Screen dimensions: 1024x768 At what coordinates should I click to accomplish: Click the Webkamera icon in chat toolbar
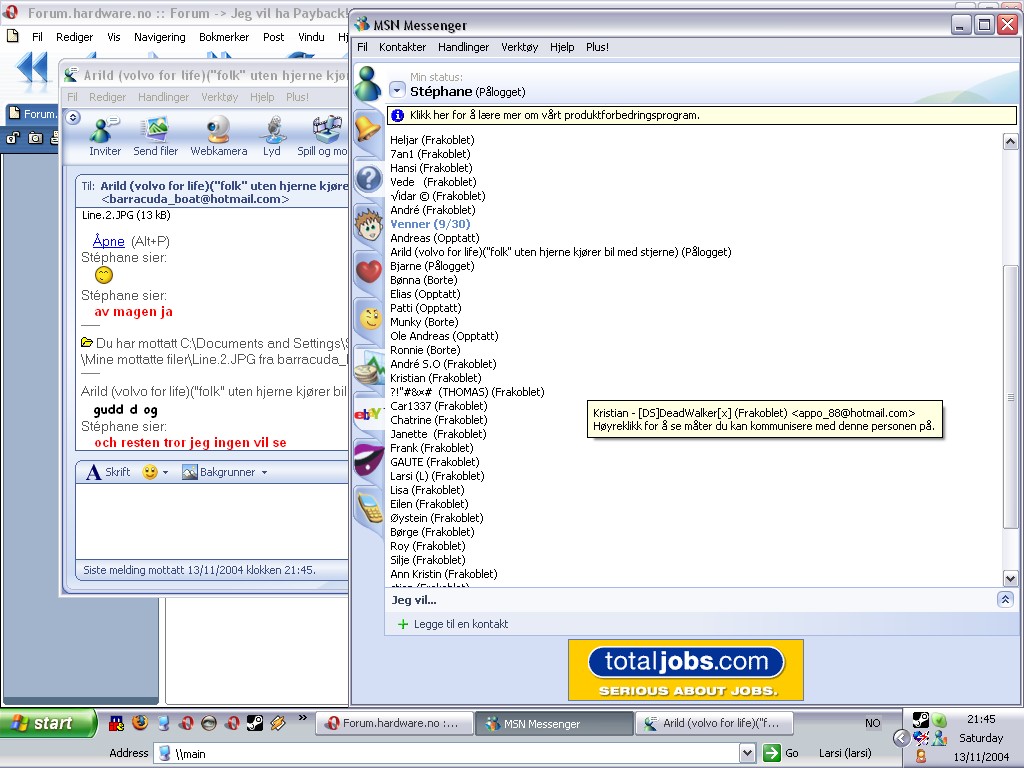[x=219, y=134]
